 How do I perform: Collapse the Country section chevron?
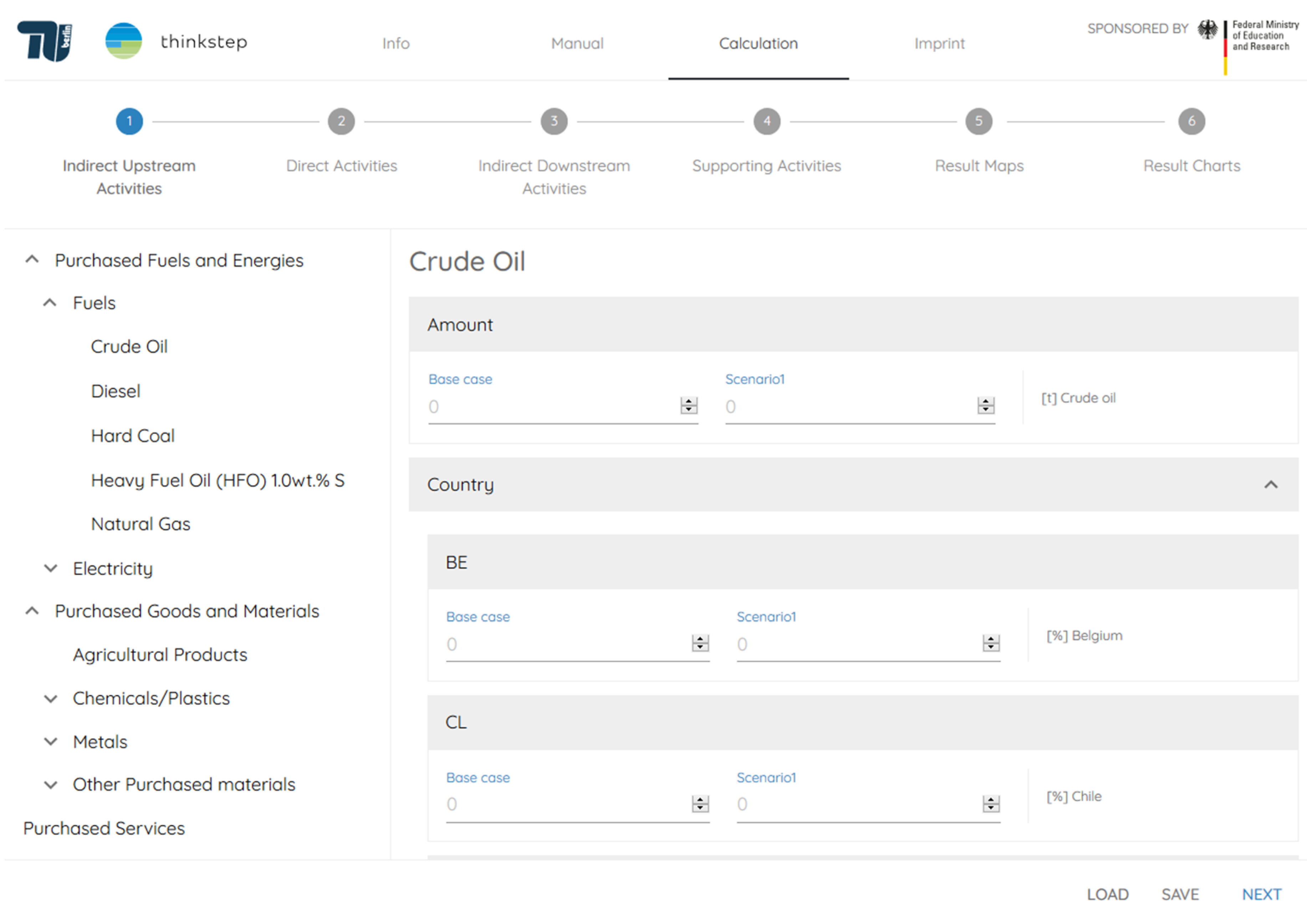click(x=1271, y=485)
